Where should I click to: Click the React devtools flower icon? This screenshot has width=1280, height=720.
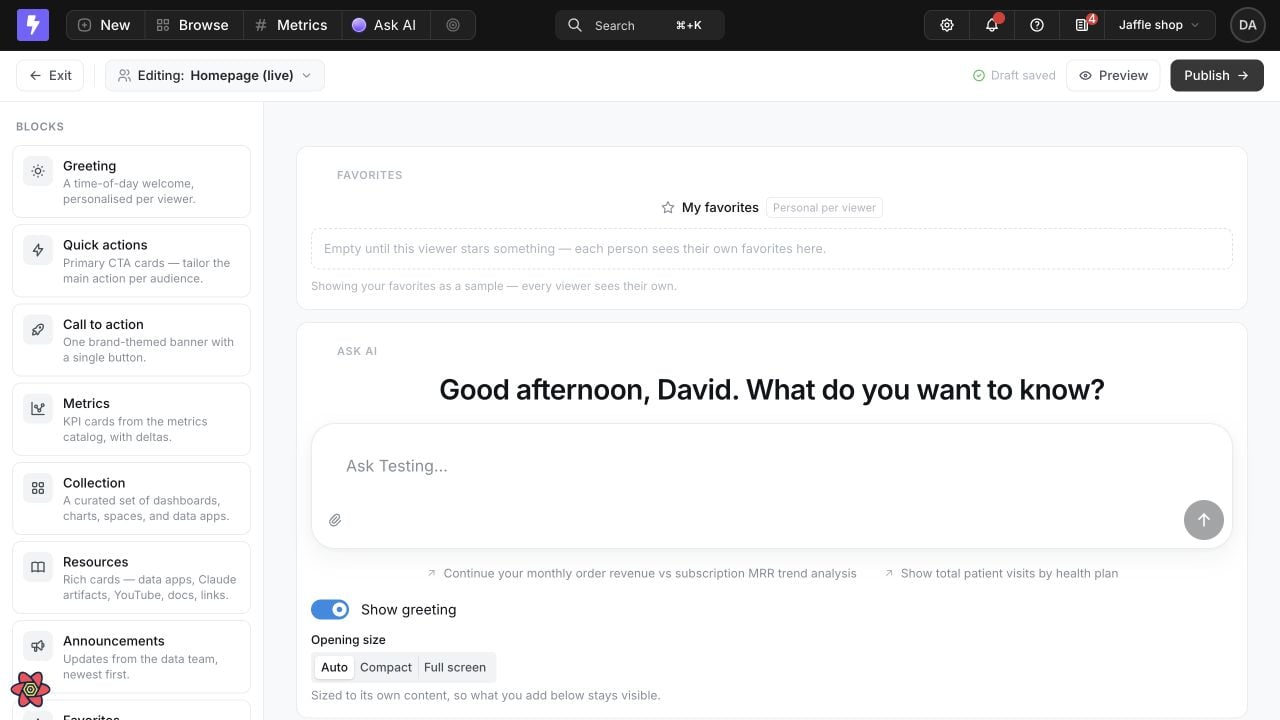coord(31,689)
